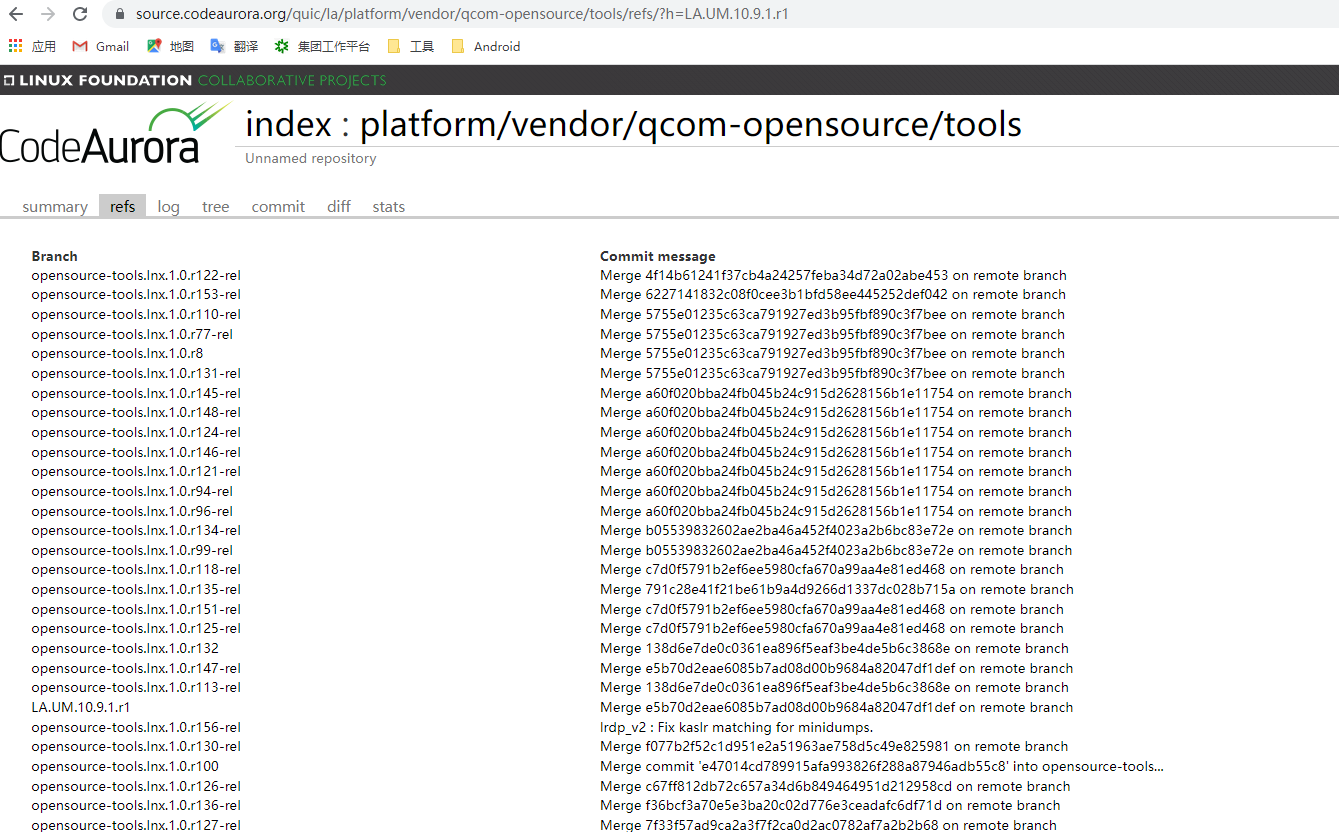This screenshot has width=1339, height=832.
Task: Open the LA.UM.10.9.1.r1 branch link
Action: 83,707
